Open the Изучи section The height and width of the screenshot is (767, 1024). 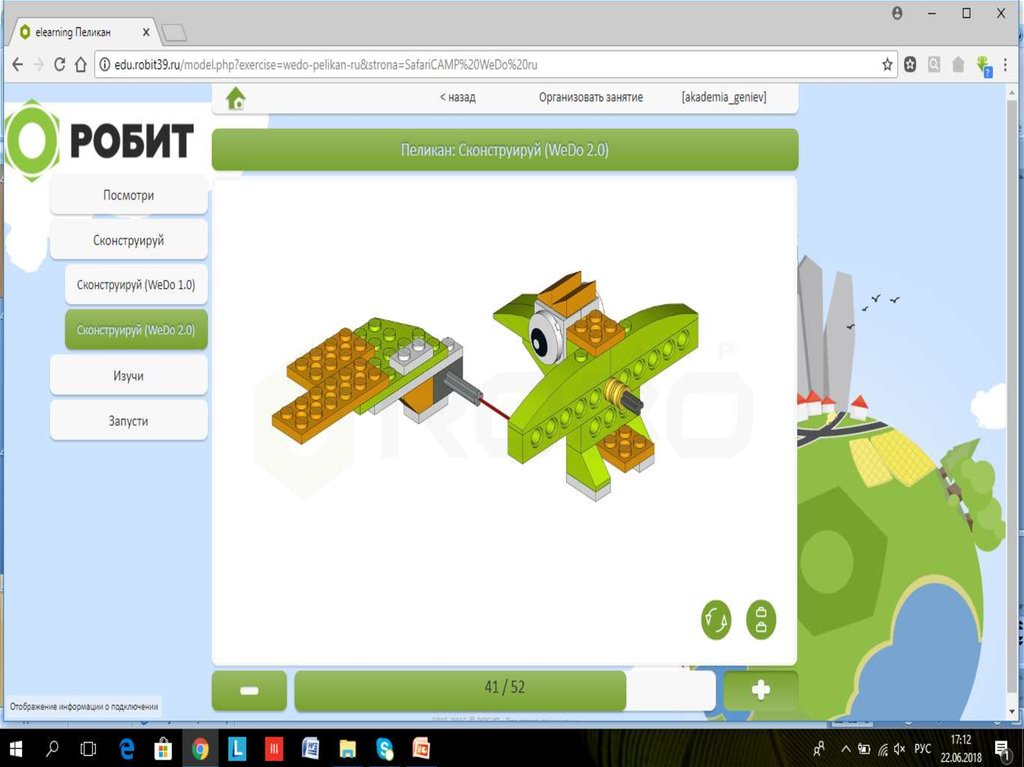129,376
